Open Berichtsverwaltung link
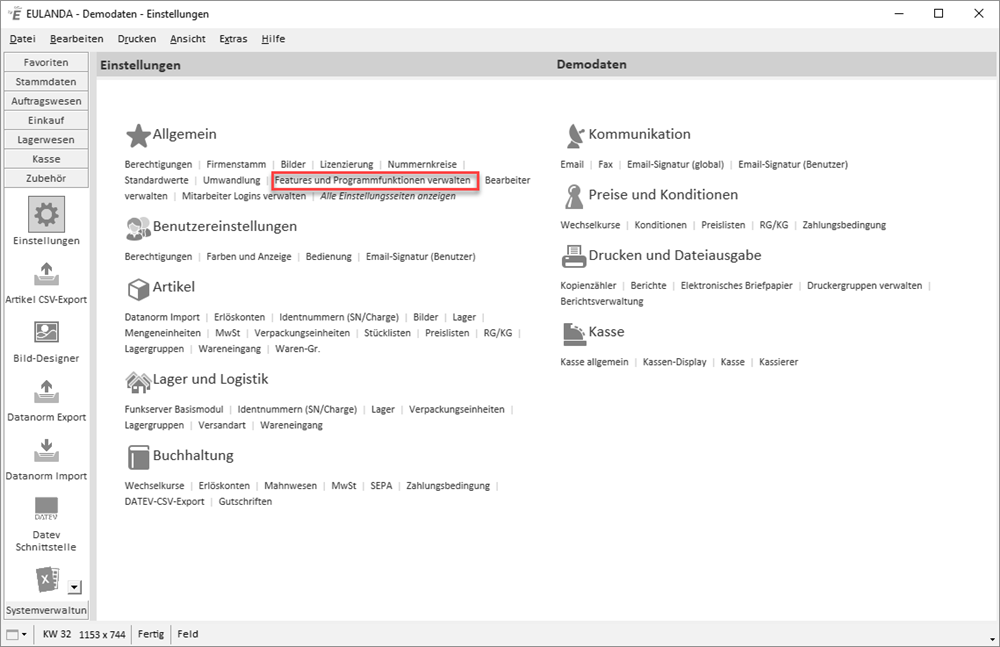This screenshot has height=647, width=1000. click(602, 301)
